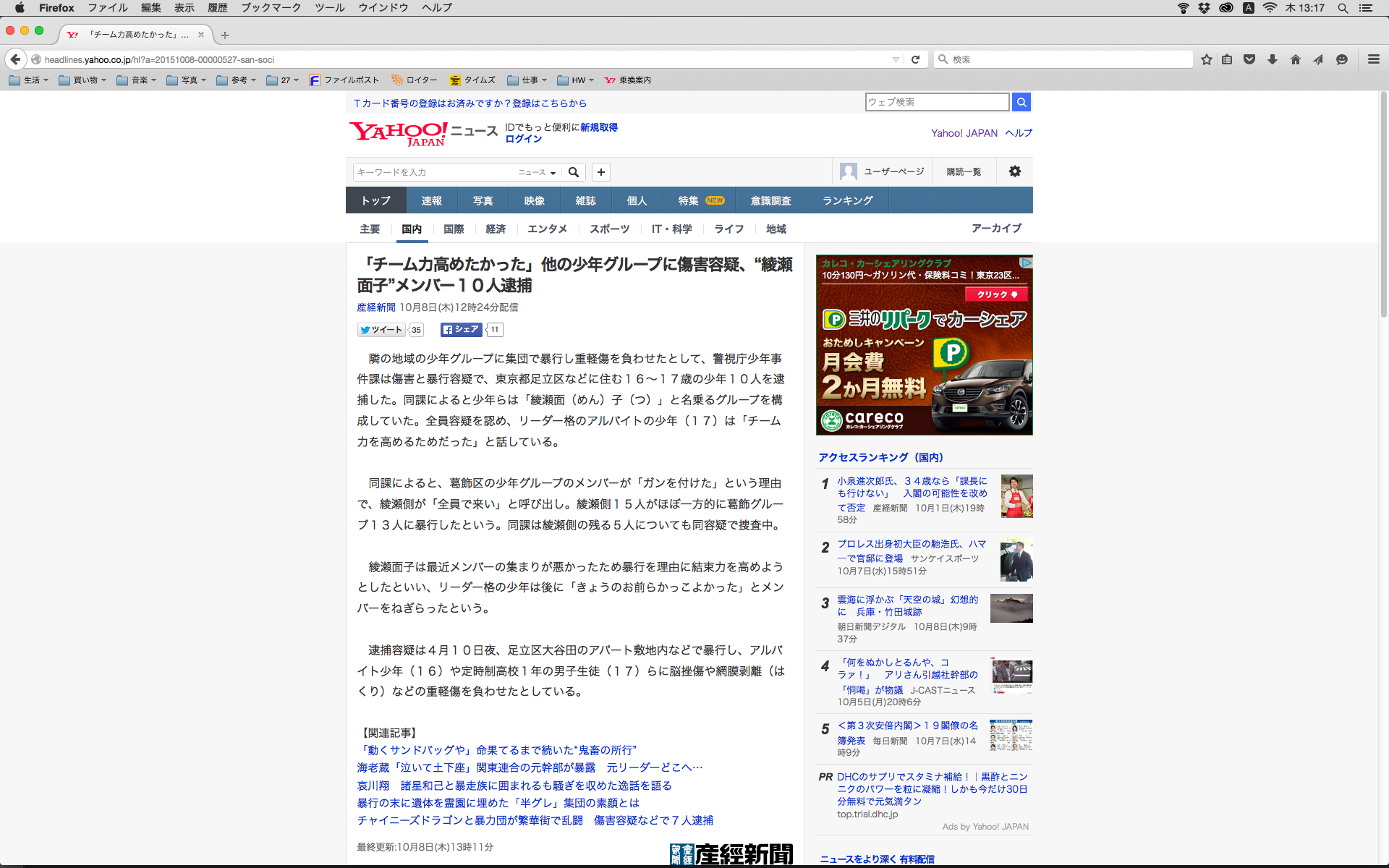Open the Firefox hamburger menu
The width and height of the screenshot is (1389, 868).
pyautogui.click(x=1373, y=59)
